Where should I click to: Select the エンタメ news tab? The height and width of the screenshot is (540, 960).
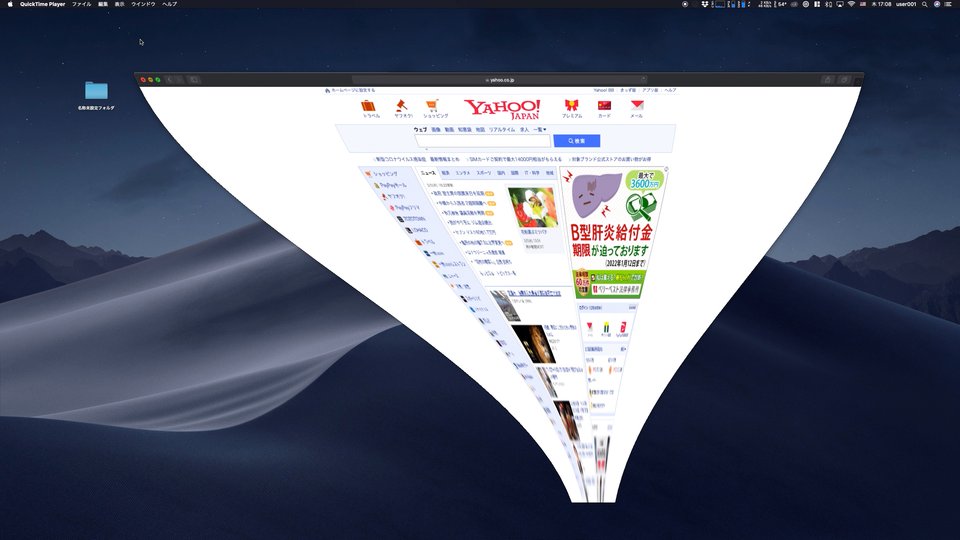pos(463,173)
